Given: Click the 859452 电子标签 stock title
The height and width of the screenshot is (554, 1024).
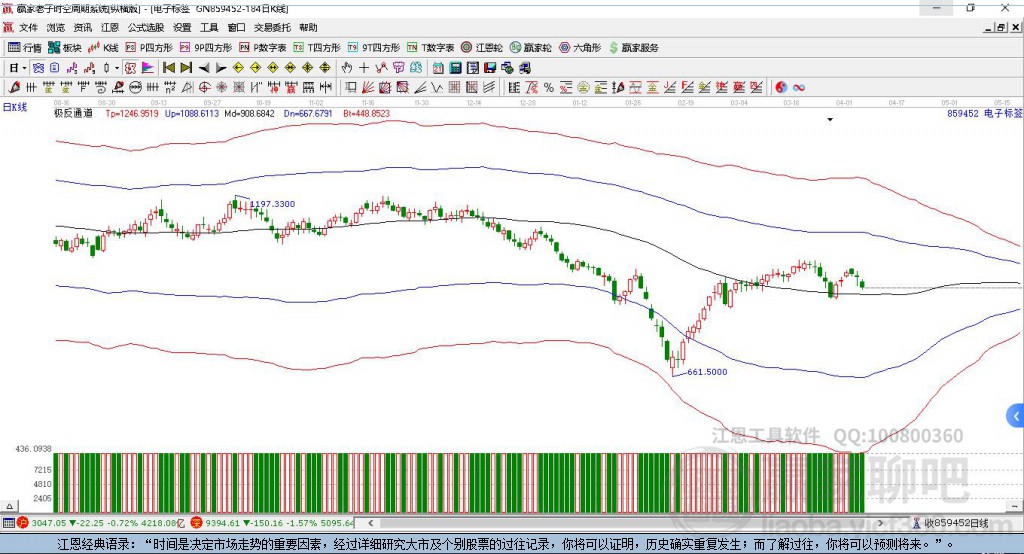Looking at the screenshot, I should tap(985, 113).
